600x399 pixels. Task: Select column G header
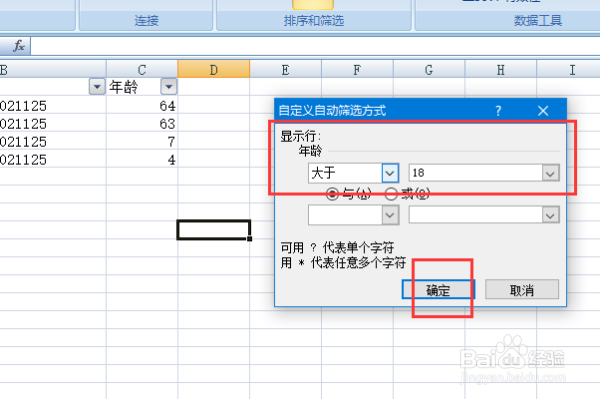429,70
